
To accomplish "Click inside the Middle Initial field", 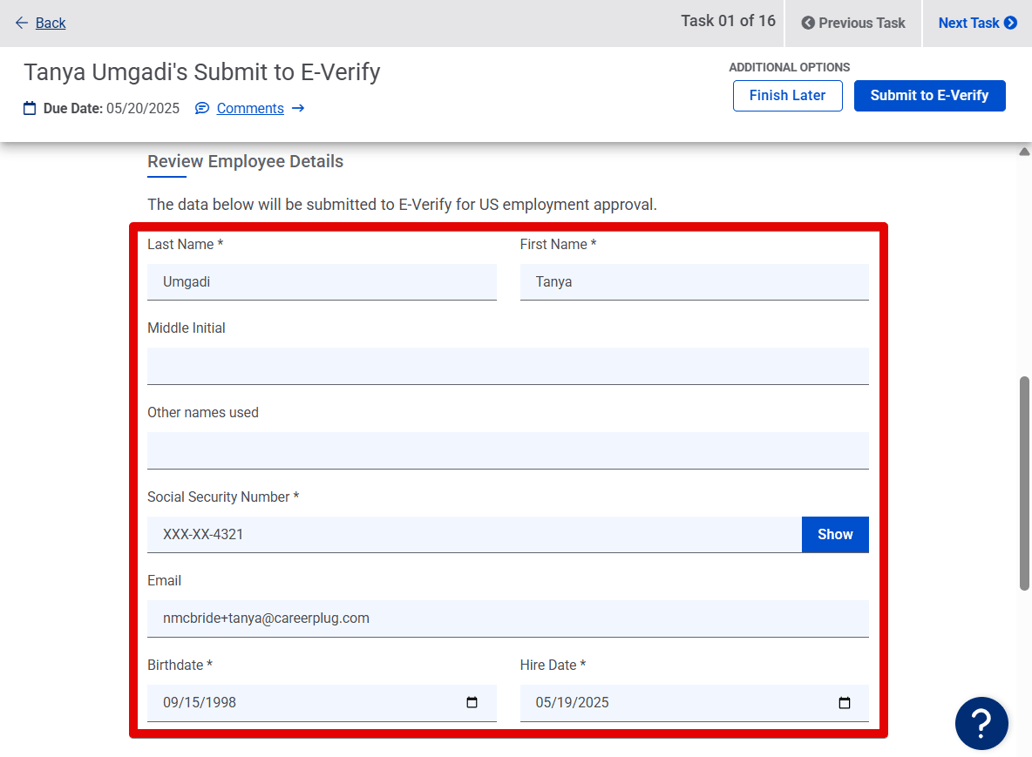I will pyautogui.click(x=508, y=365).
